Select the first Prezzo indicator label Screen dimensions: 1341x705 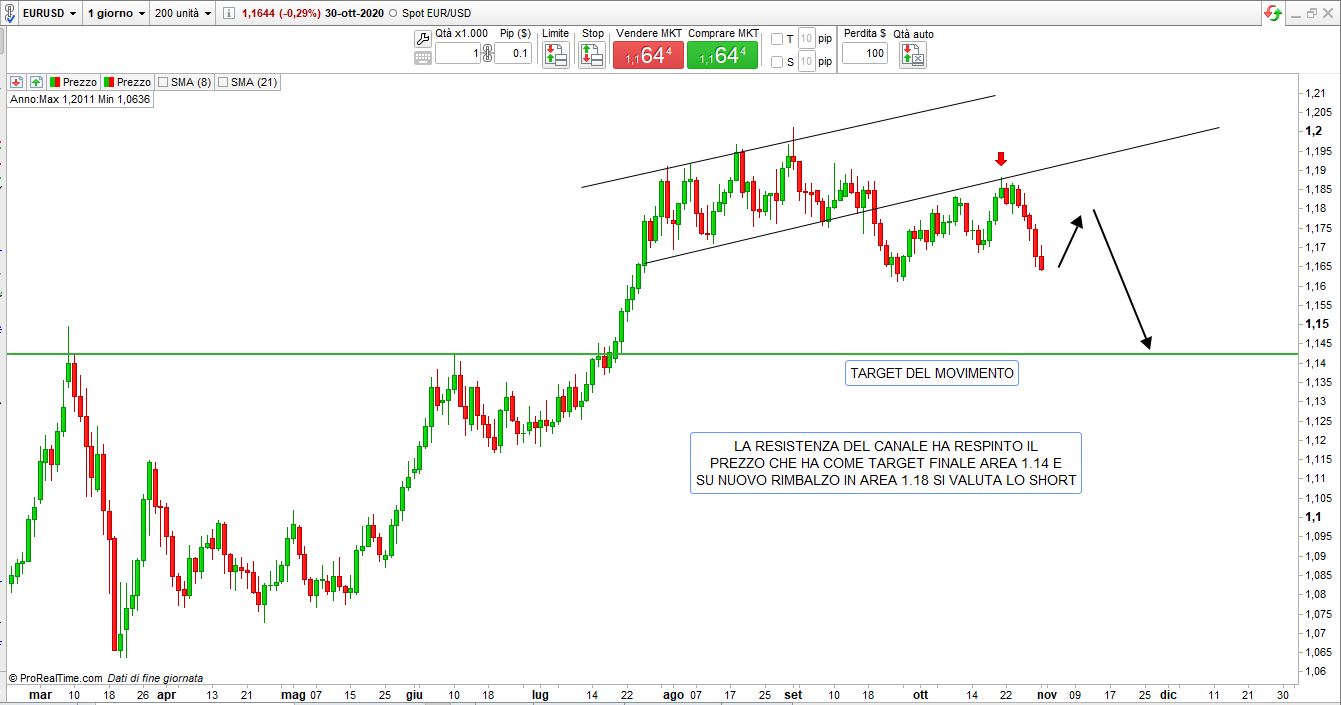[x=73, y=82]
